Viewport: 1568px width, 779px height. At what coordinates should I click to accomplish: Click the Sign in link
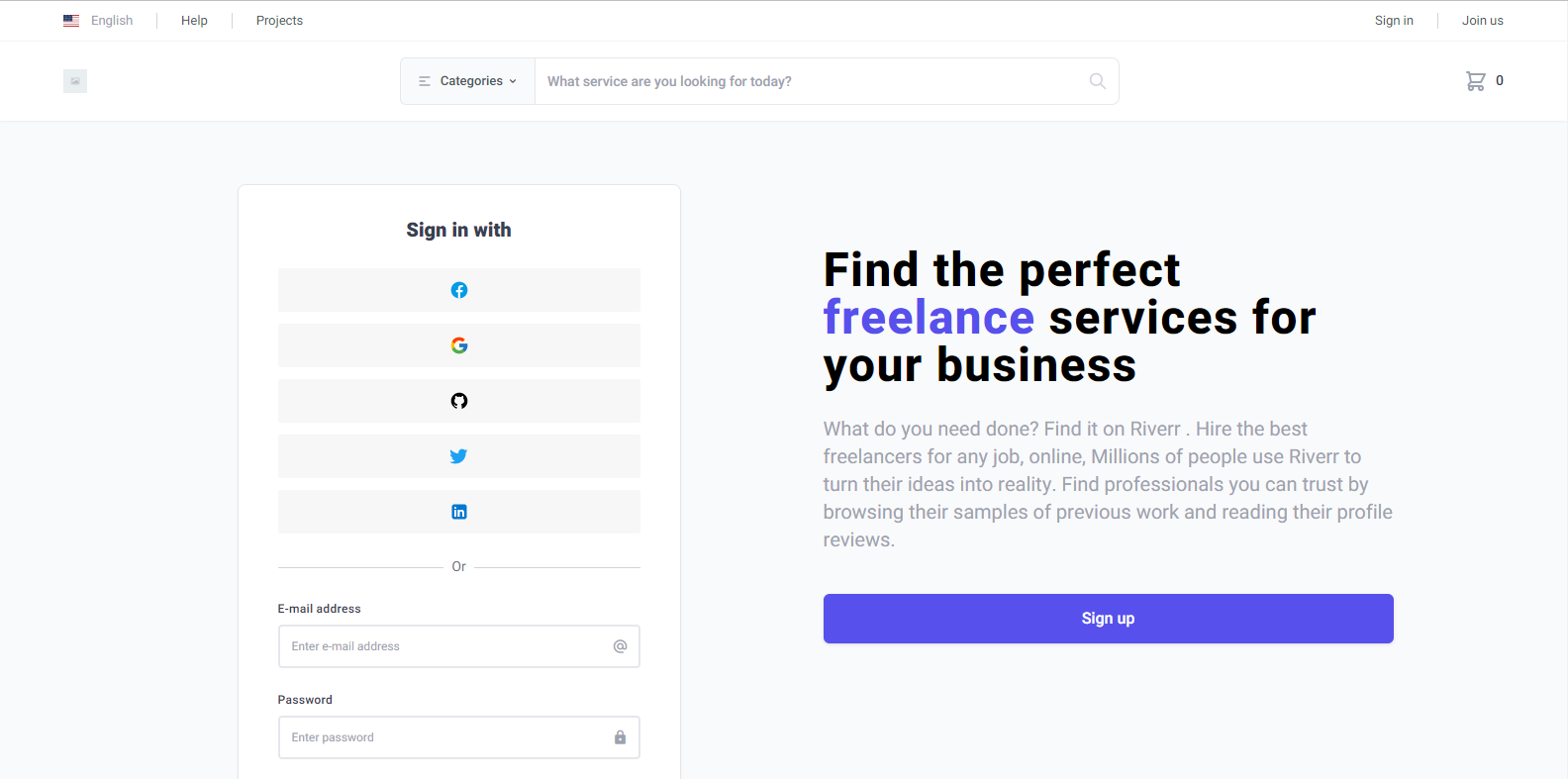(1394, 21)
